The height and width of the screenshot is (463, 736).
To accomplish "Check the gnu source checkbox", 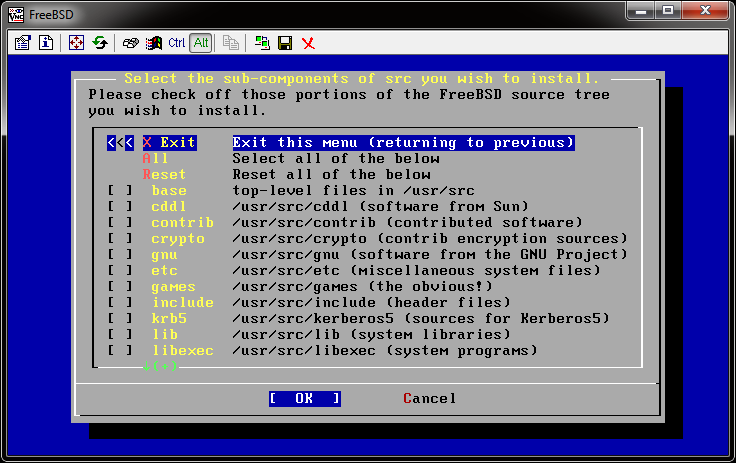I will click(x=120, y=255).
